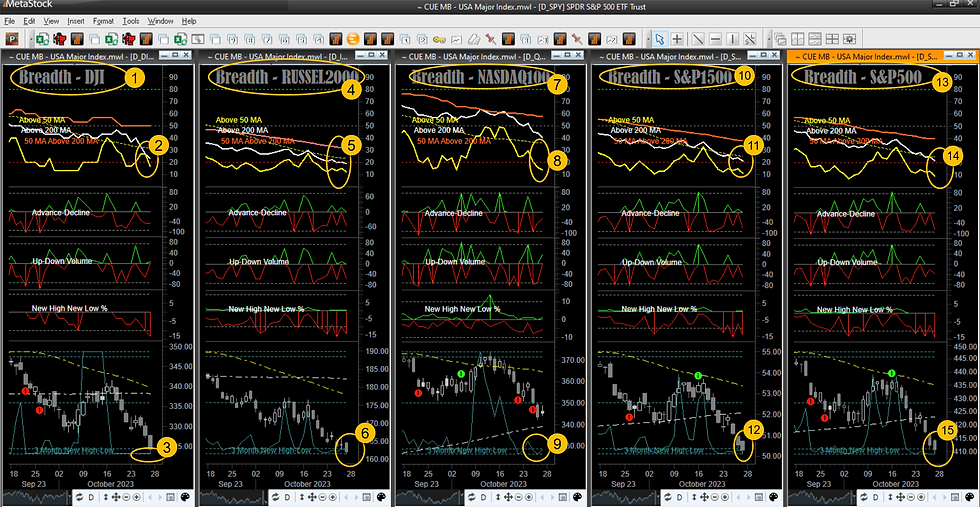Refresh the DJI chart window
Viewport: 980px width, 507px height.
pos(79,497)
